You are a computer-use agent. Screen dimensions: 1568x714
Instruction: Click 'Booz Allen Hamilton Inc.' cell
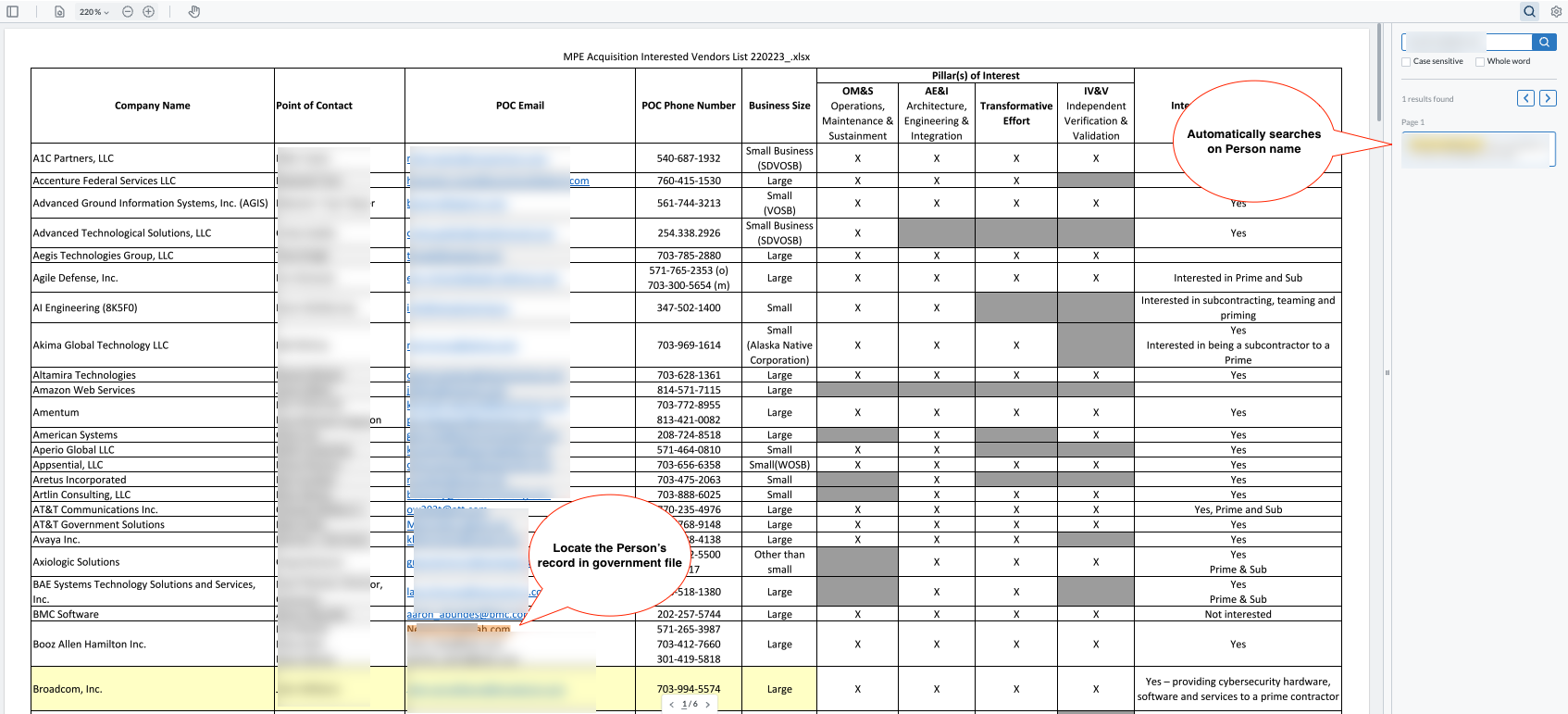tap(153, 645)
